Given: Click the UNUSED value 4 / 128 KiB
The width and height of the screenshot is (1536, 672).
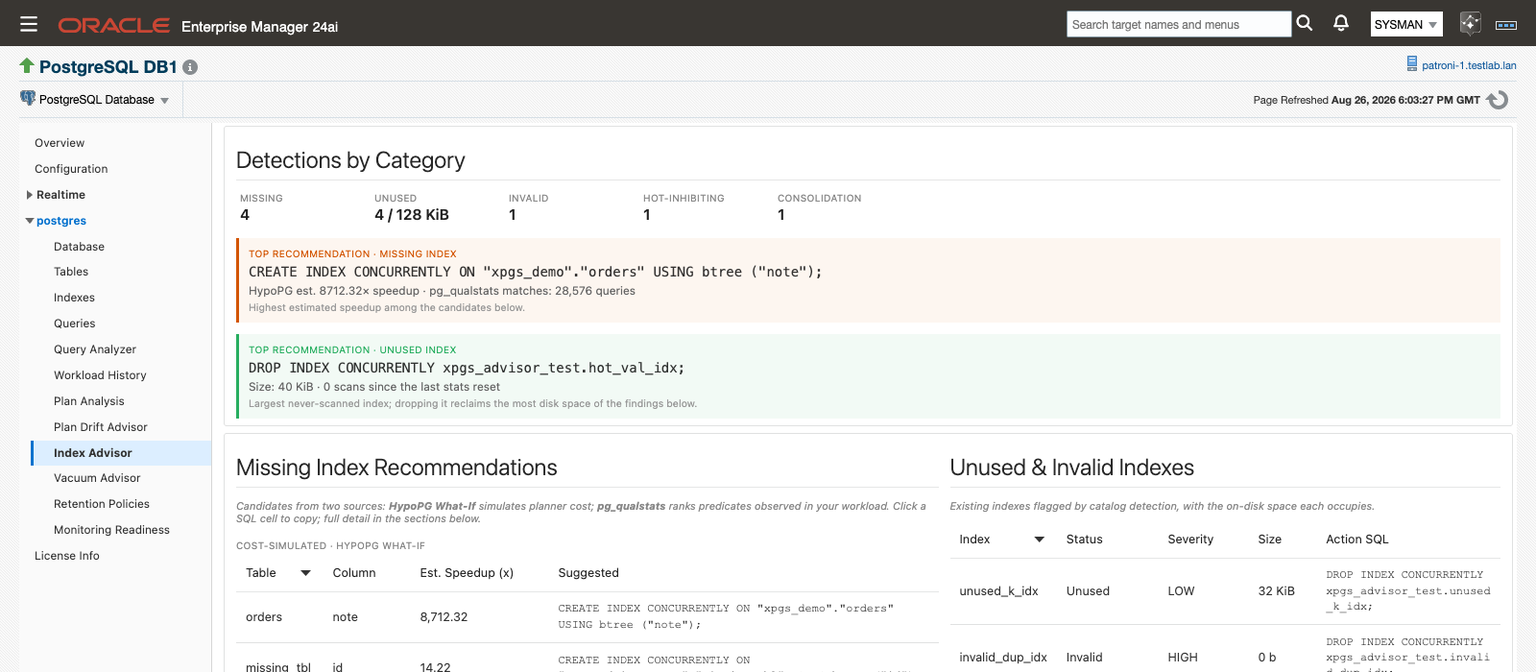Looking at the screenshot, I should 412,215.
